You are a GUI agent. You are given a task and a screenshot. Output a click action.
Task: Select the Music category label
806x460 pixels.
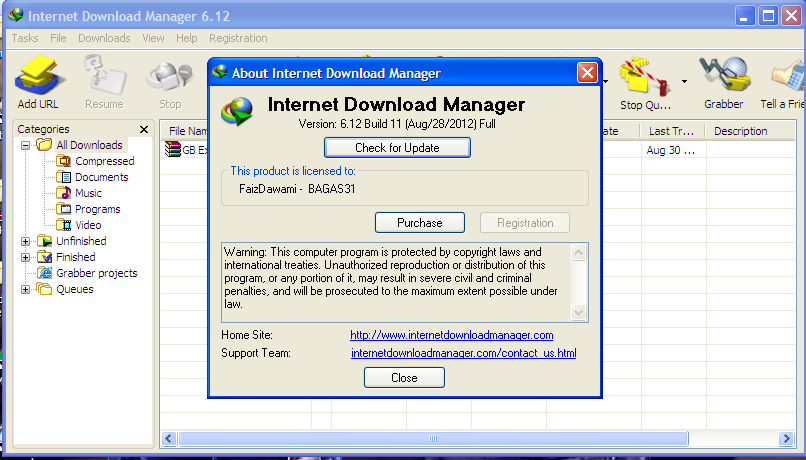tap(88, 193)
